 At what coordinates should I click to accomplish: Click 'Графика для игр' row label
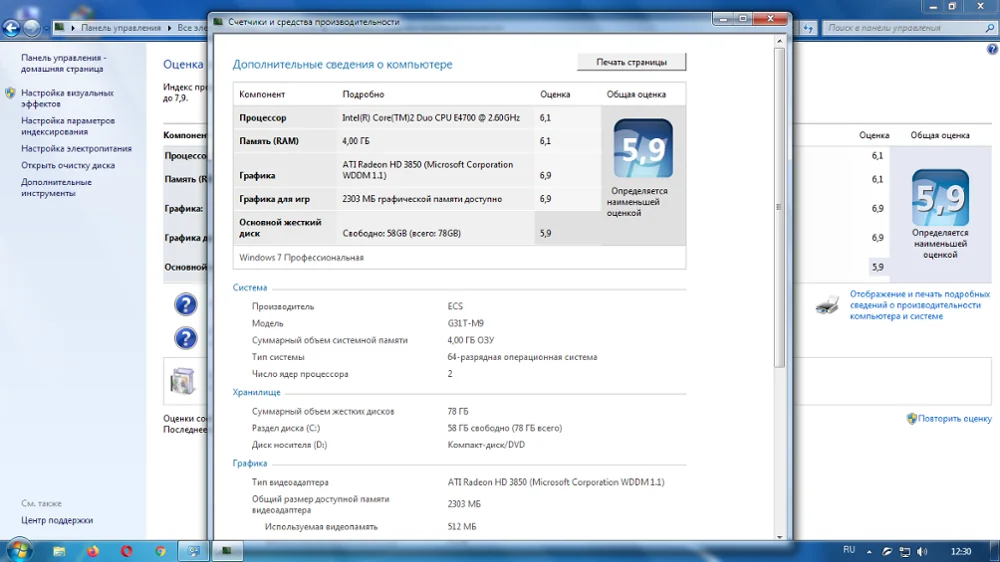tap(274, 199)
